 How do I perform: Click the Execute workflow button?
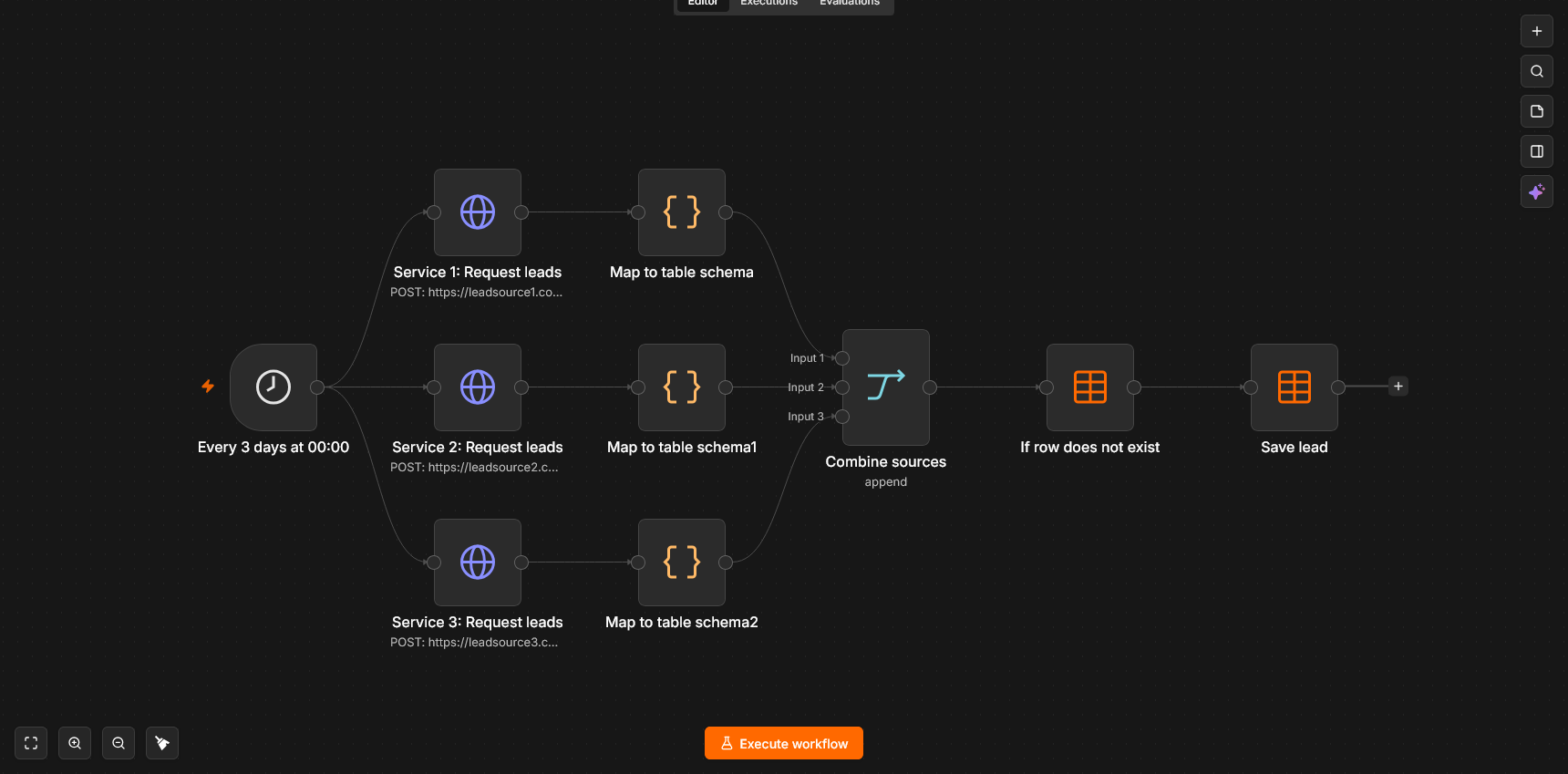click(784, 743)
